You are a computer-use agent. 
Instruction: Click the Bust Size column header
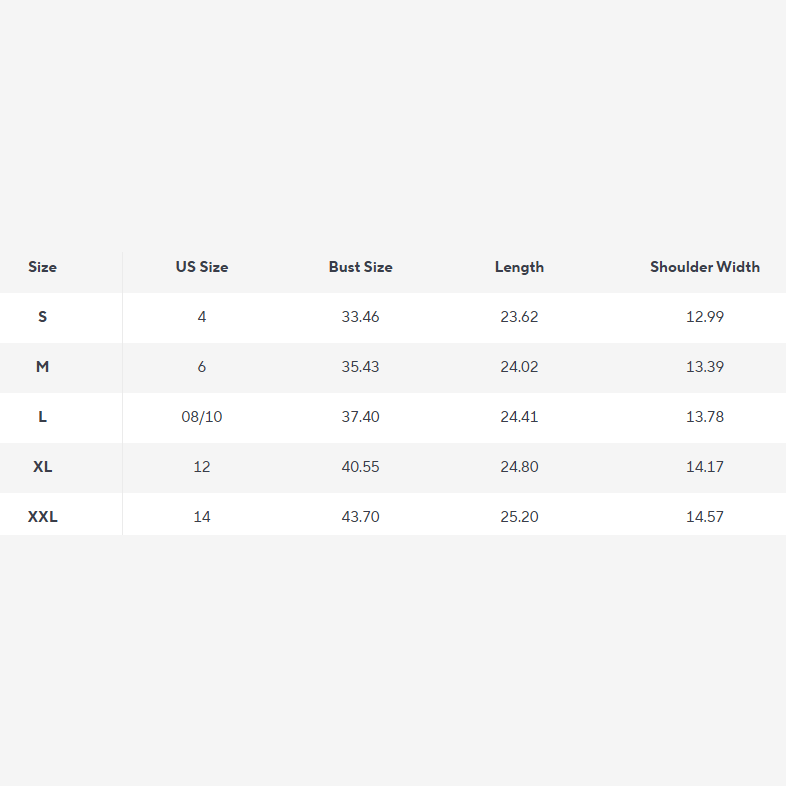tap(360, 267)
